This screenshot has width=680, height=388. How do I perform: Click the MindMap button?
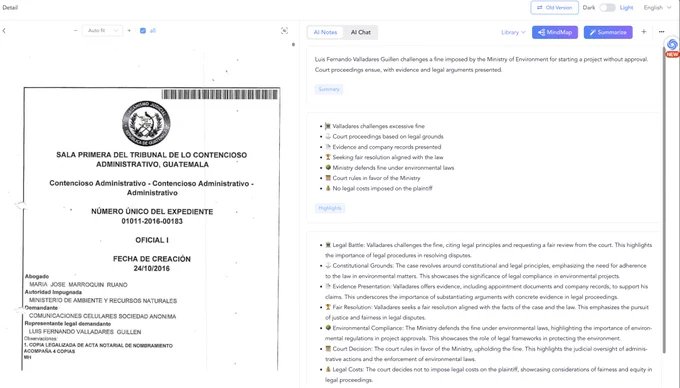pos(555,33)
